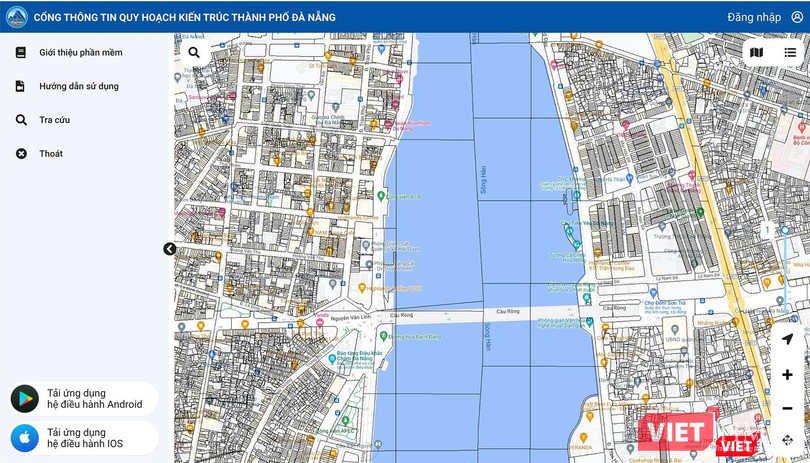This screenshot has width=810, height=463.
Task: Click the locate-me arrow icon
Action: (787, 340)
